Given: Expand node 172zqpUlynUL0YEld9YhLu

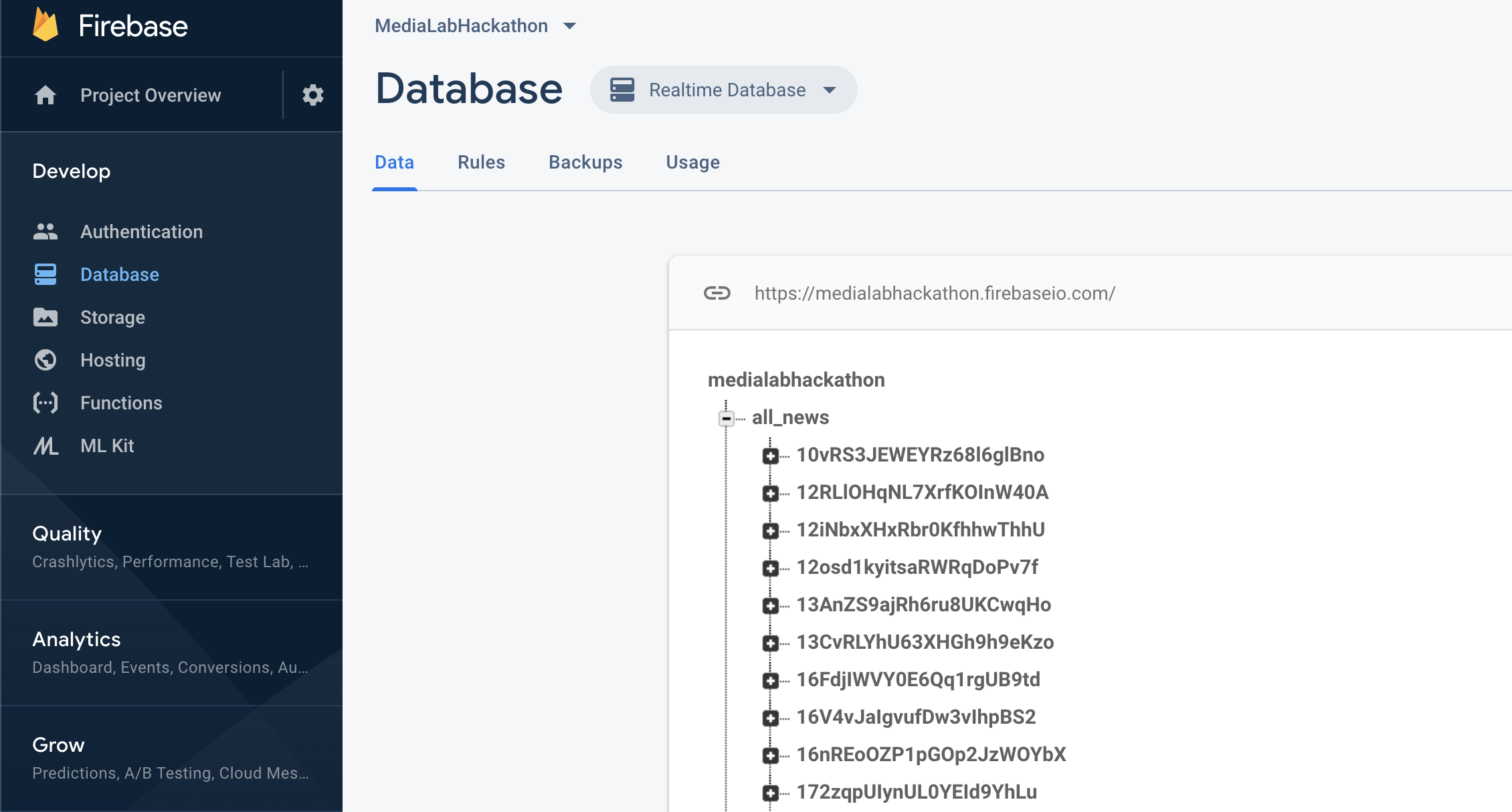Looking at the screenshot, I should [x=770, y=793].
